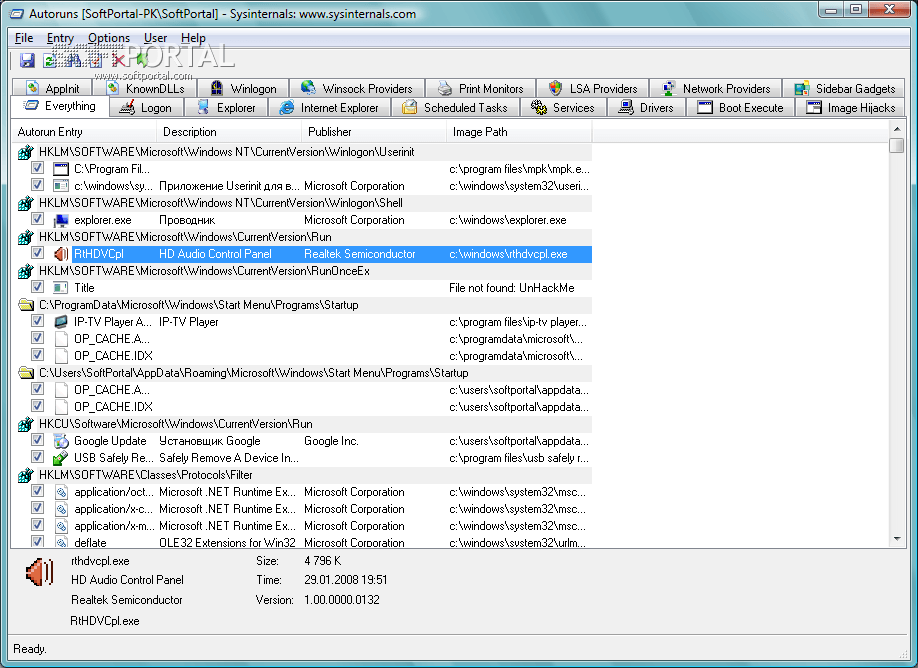Open the Help menu

click(193, 38)
